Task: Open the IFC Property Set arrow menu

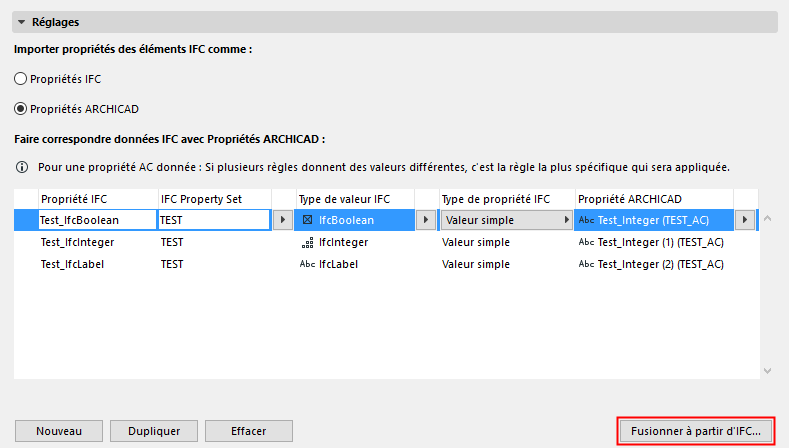Action: tap(282, 219)
